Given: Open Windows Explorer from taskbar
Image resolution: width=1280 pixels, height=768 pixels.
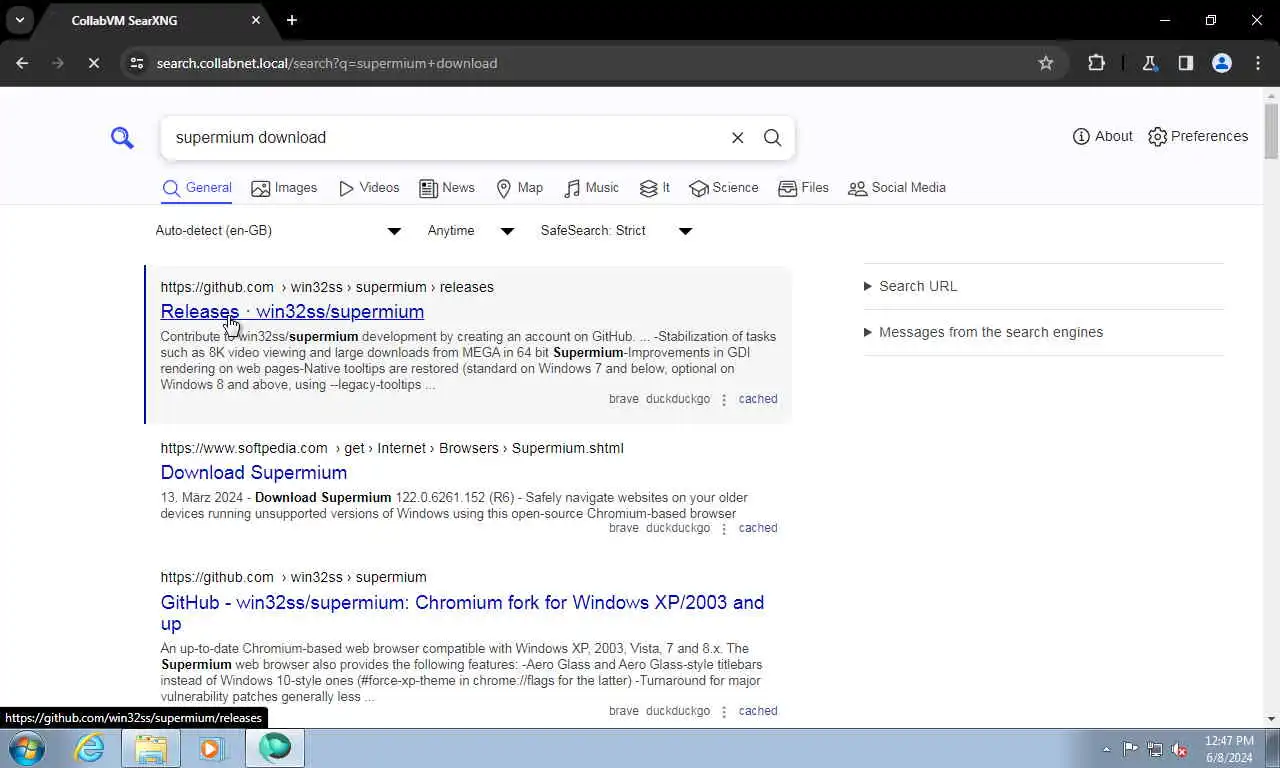Looking at the screenshot, I should click(x=151, y=748).
